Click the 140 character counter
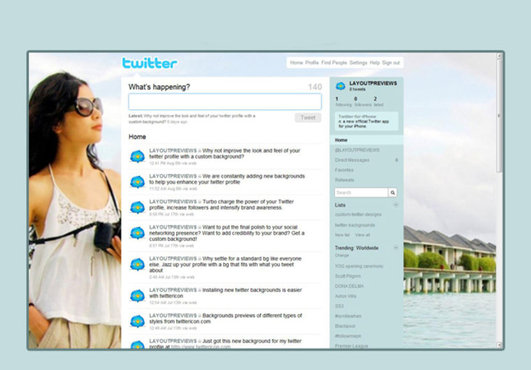The height and width of the screenshot is (370, 531). click(x=315, y=87)
